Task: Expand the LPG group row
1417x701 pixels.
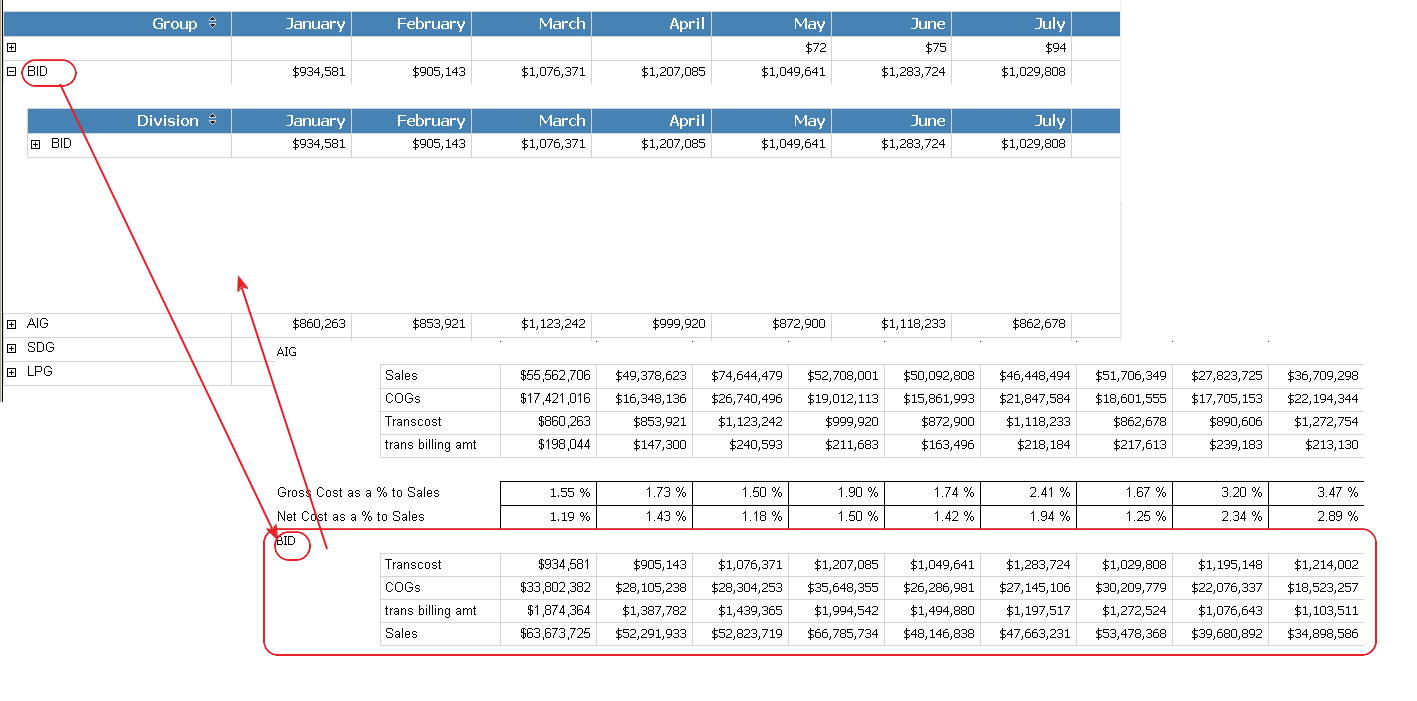Action: [11, 371]
